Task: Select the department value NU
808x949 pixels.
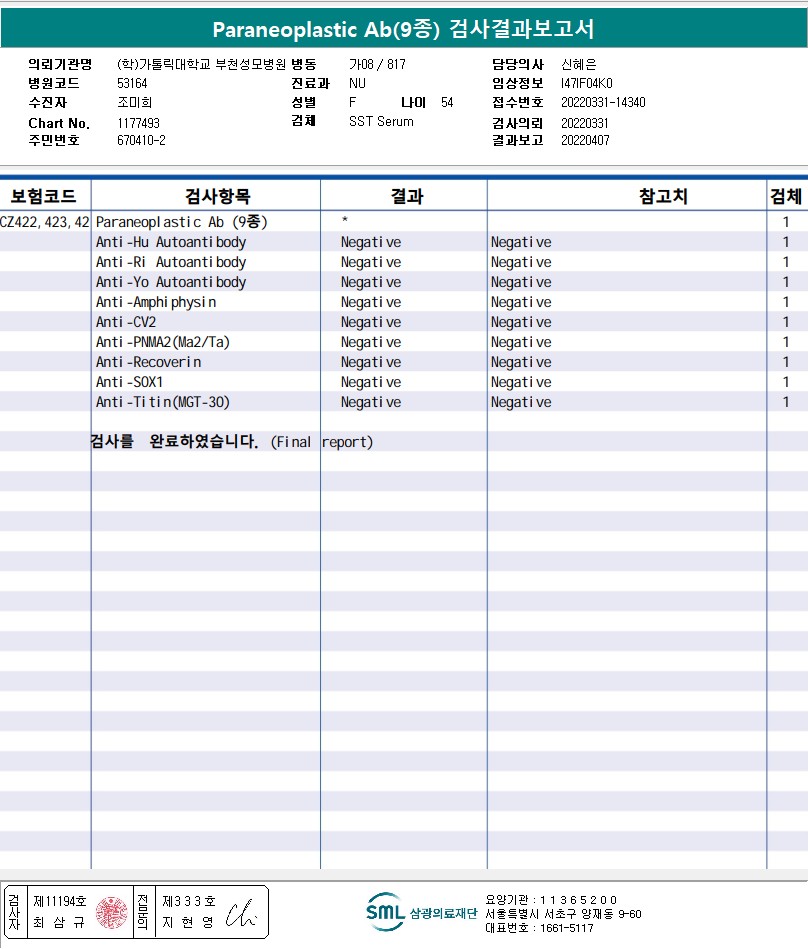Action: click(x=357, y=84)
